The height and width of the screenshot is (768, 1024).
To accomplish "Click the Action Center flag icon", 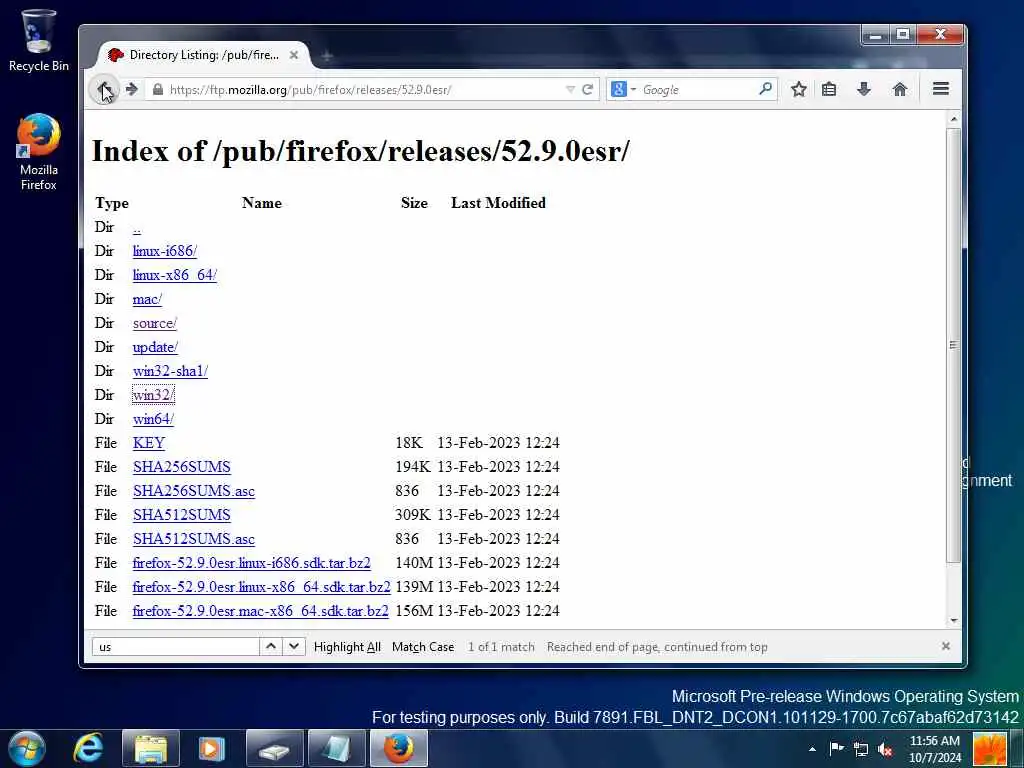I will pos(837,748).
